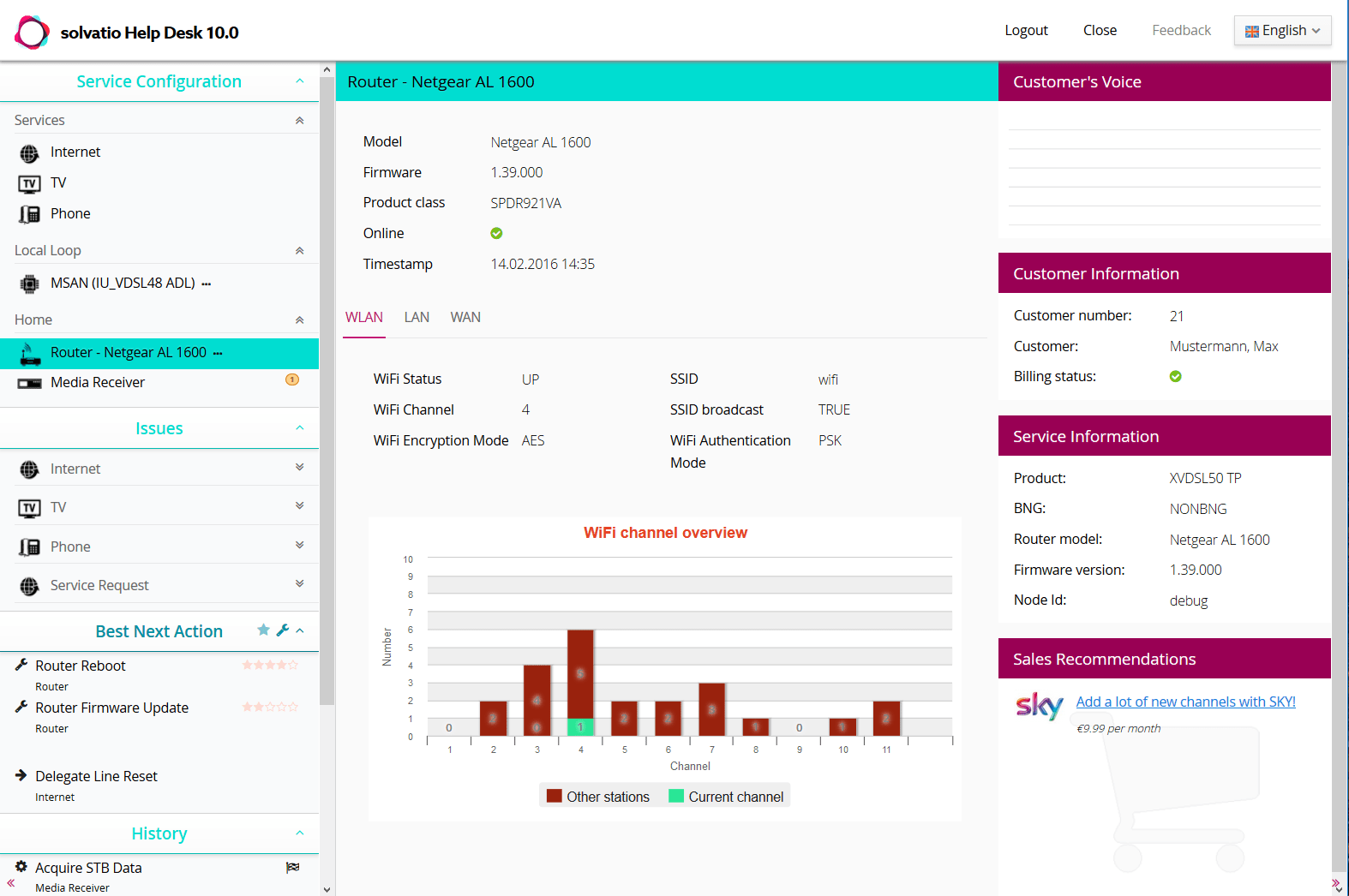Screen dimensions: 1349x896
Task: Collapse the Service Configuration section
Action: [300, 81]
